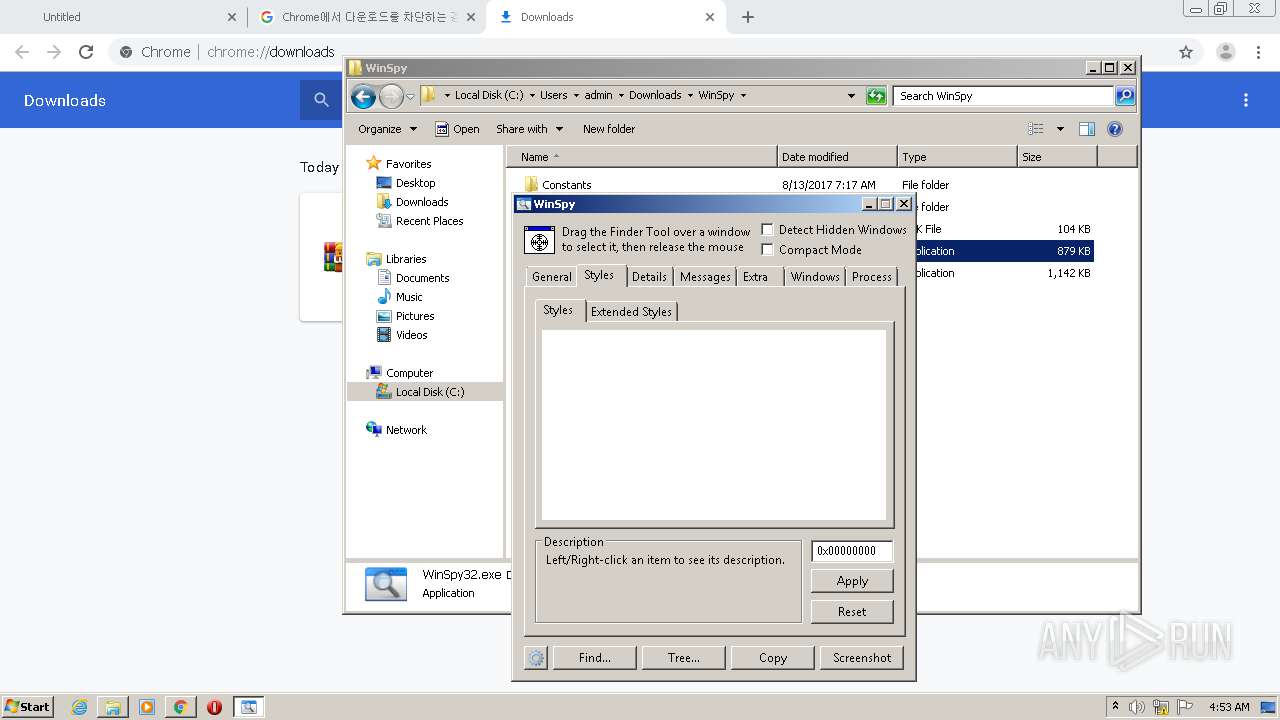Expand the Users breadcrumb dropdown arrow
This screenshot has height=720, width=1280.
click(x=576, y=96)
